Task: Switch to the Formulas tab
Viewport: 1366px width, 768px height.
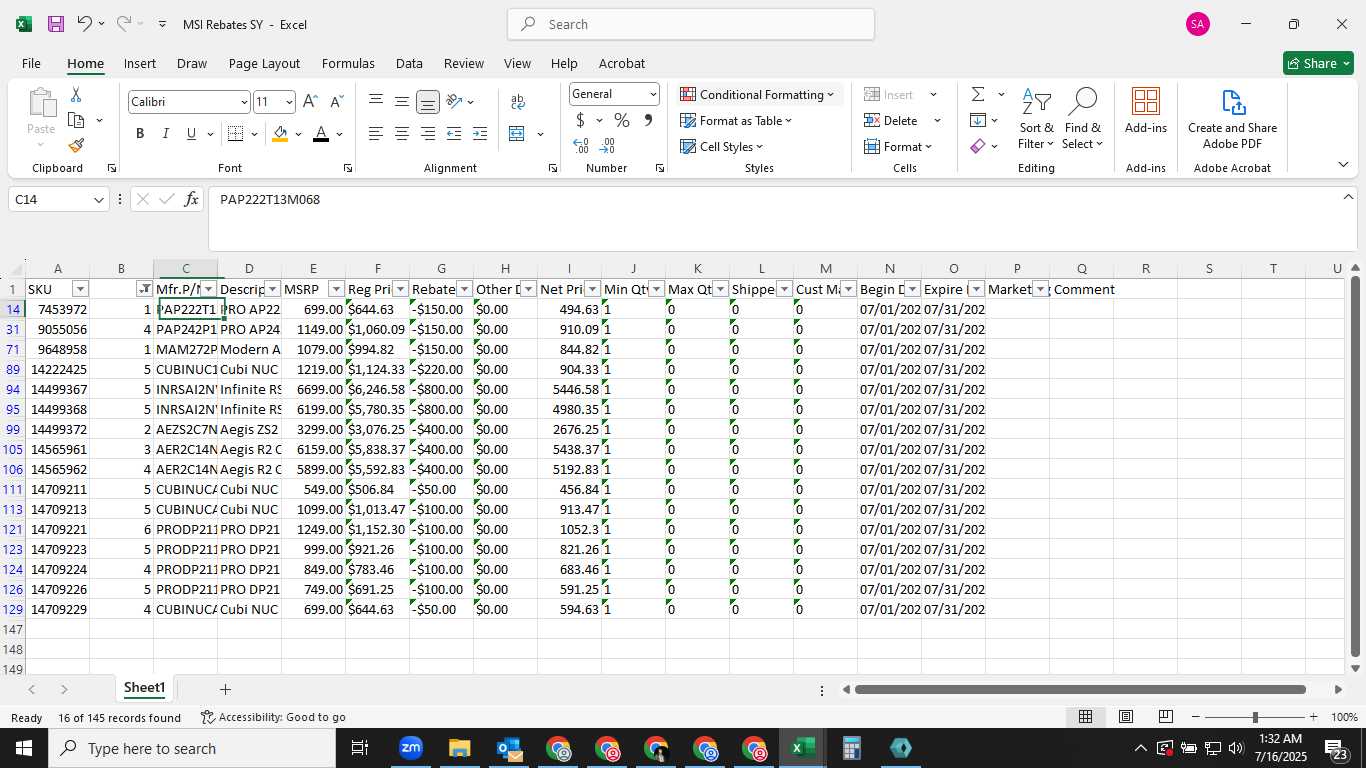Action: coord(348,63)
